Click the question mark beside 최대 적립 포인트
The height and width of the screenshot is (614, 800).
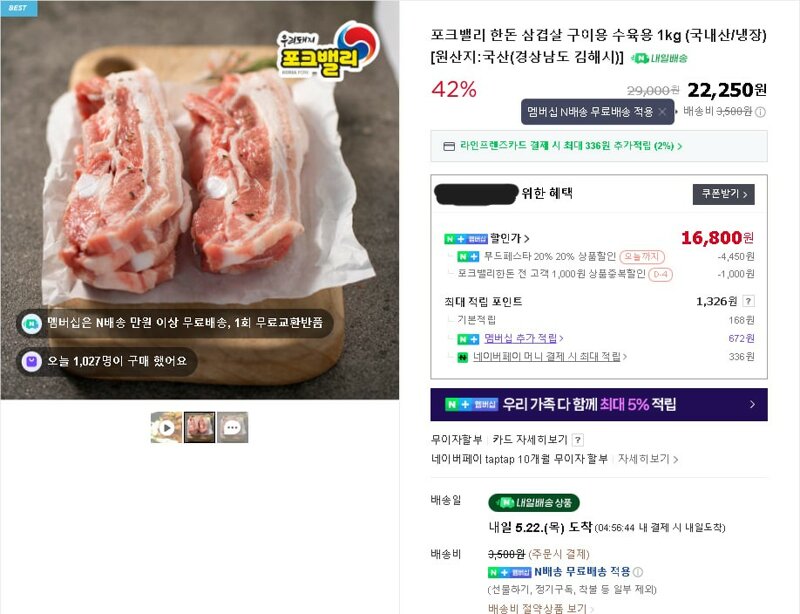coord(748,301)
